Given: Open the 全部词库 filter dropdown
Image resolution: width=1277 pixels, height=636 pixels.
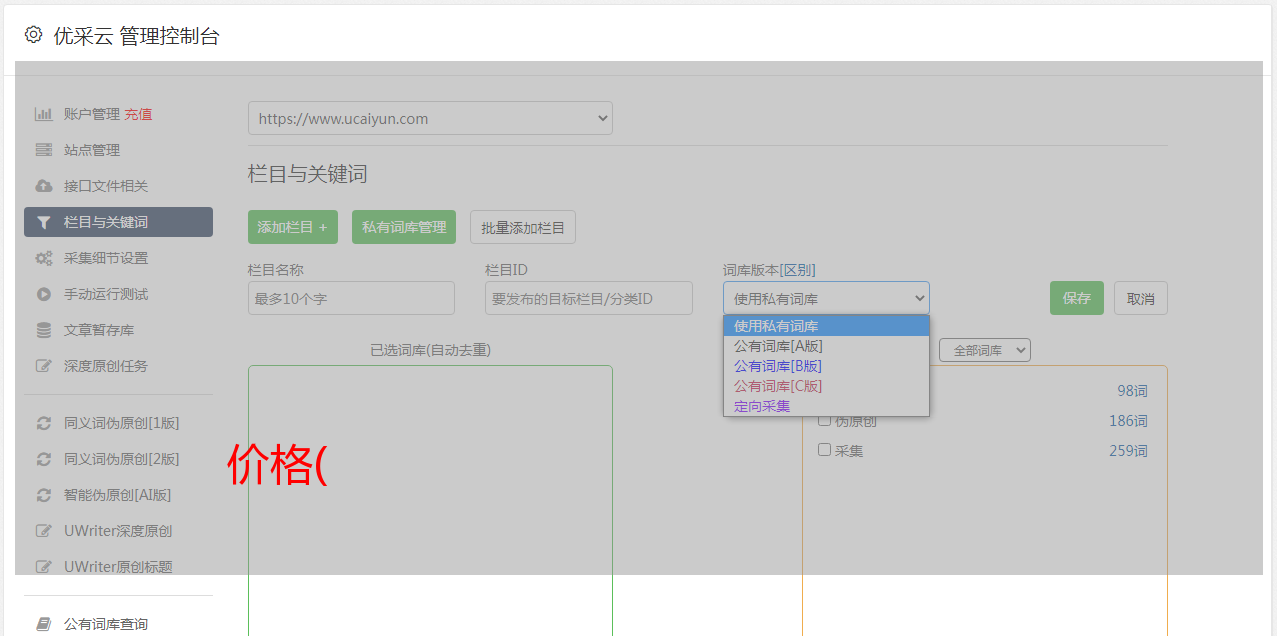Looking at the screenshot, I should click(x=984, y=350).
